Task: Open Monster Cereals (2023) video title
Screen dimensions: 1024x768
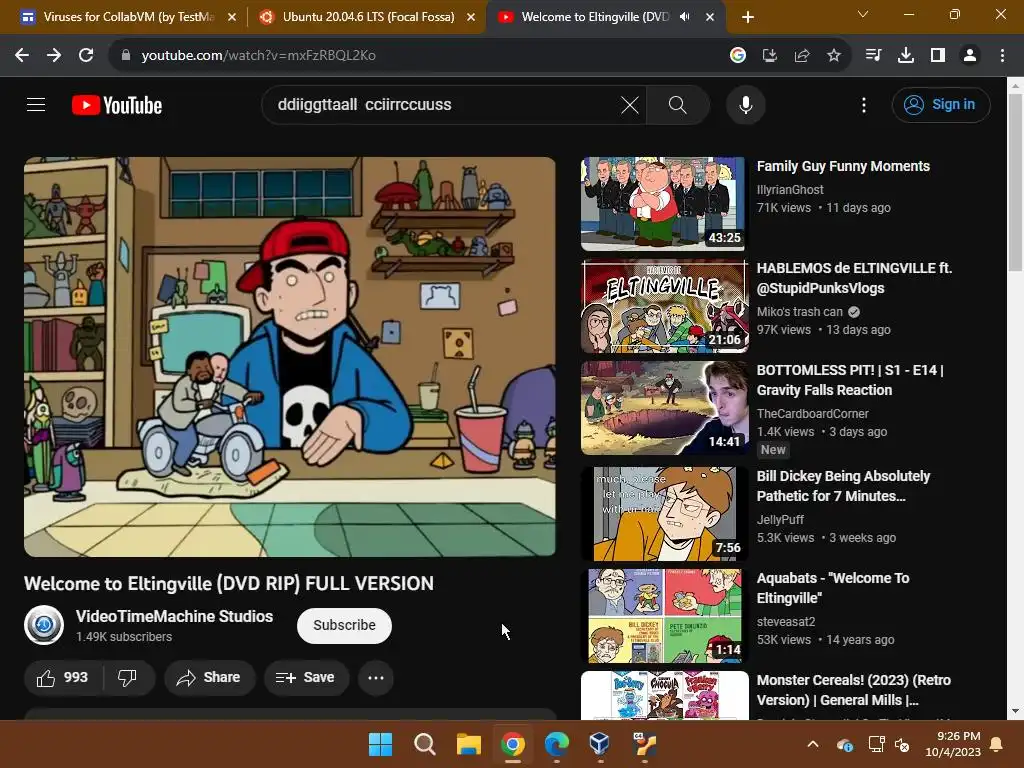Action: click(x=854, y=690)
